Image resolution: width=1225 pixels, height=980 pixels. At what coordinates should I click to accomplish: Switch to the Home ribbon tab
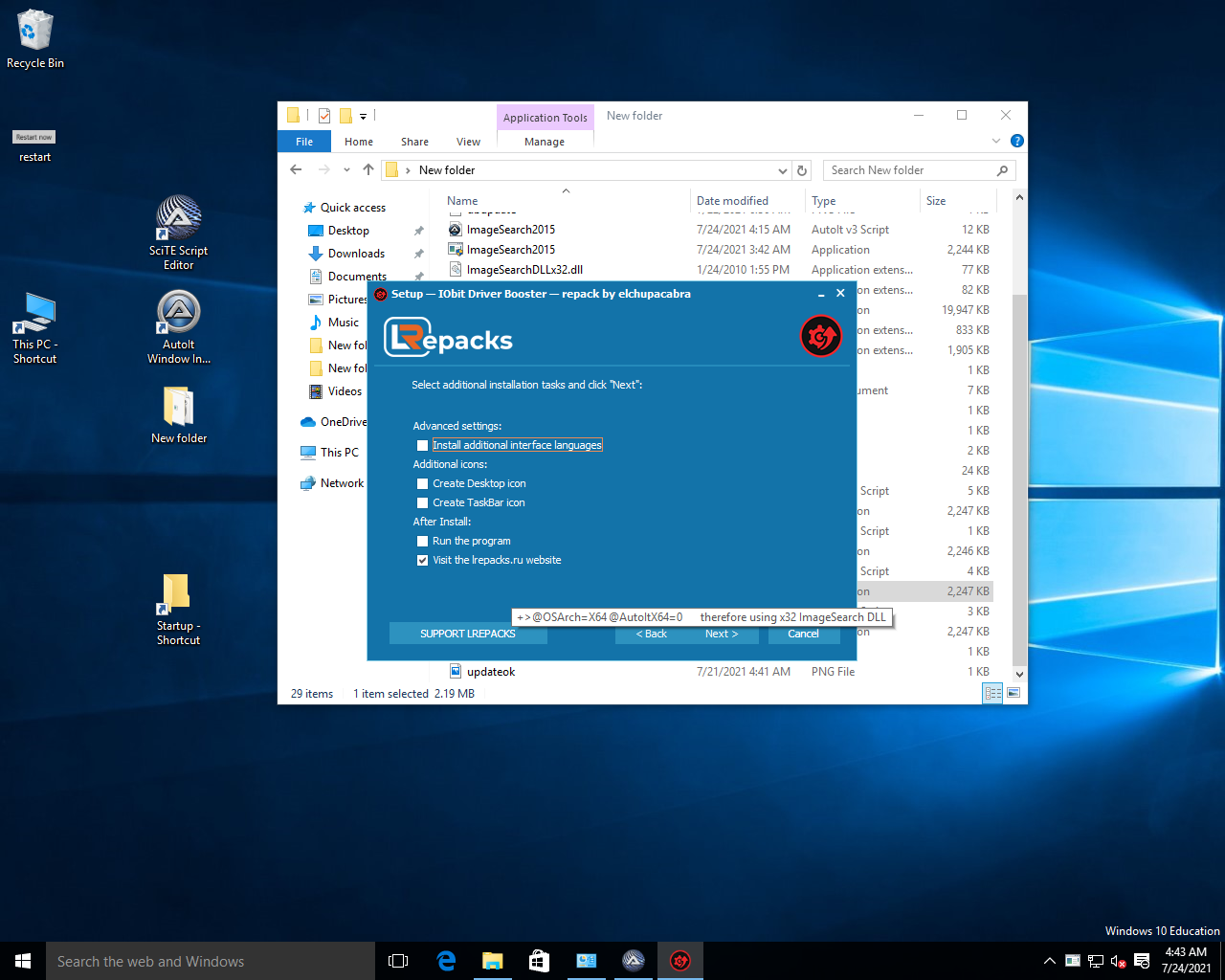click(359, 141)
